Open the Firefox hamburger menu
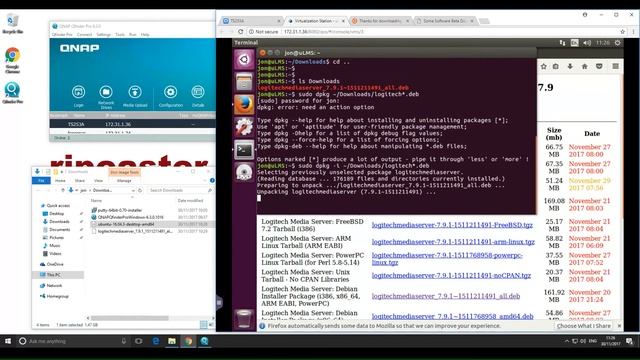The image size is (640, 360). point(616,66)
